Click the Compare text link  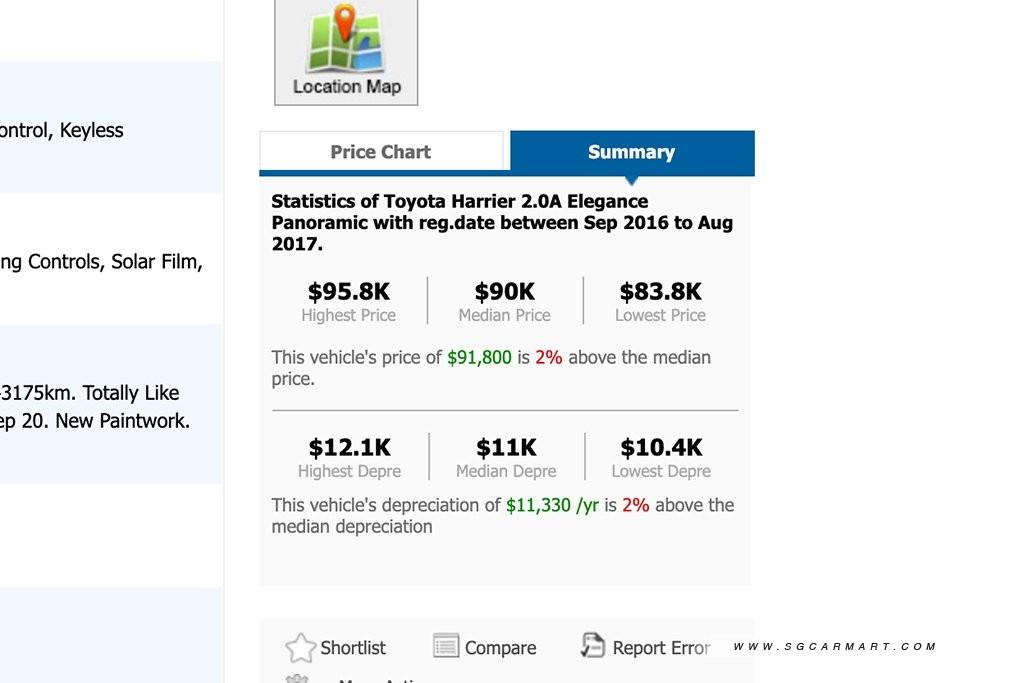[500, 648]
